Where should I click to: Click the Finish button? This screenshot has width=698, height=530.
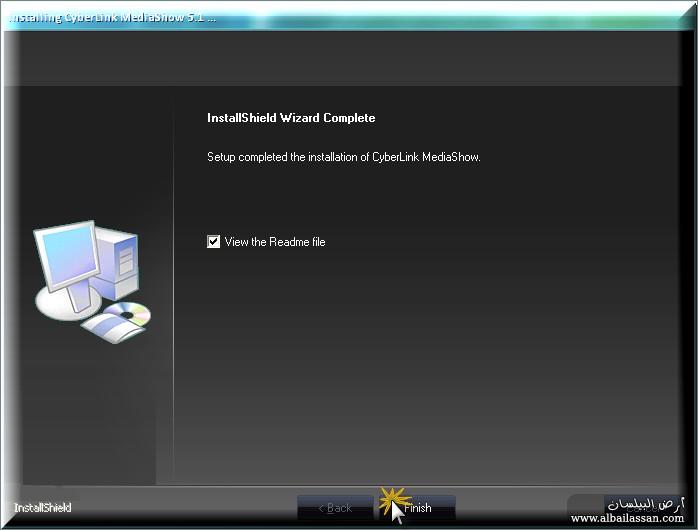[x=417, y=508]
